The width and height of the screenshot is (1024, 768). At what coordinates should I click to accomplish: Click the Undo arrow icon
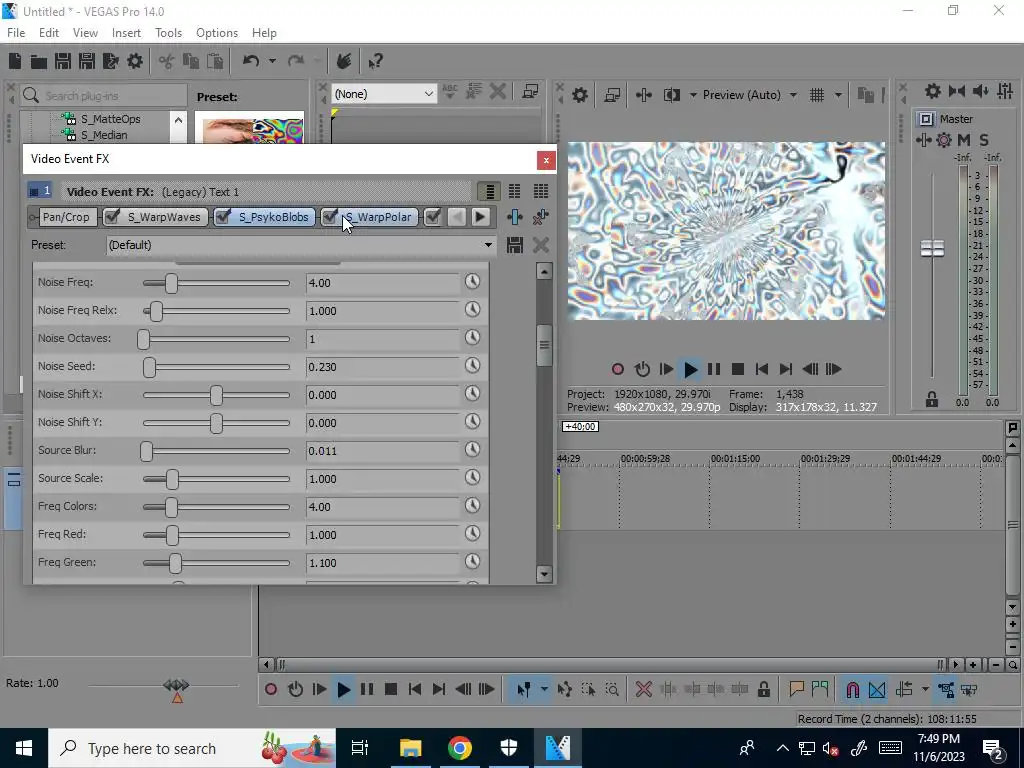251,61
